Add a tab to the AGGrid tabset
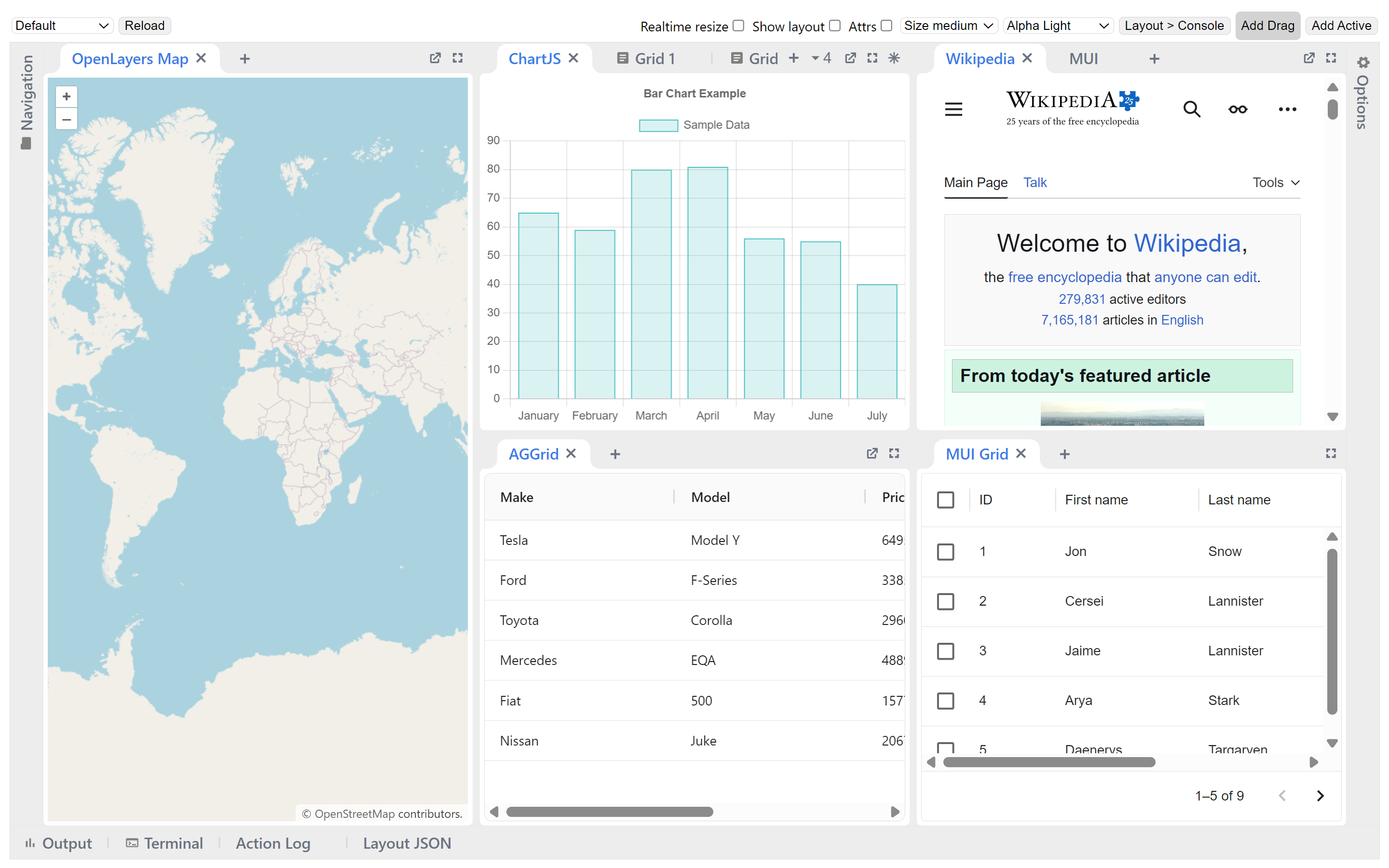 pyautogui.click(x=615, y=454)
